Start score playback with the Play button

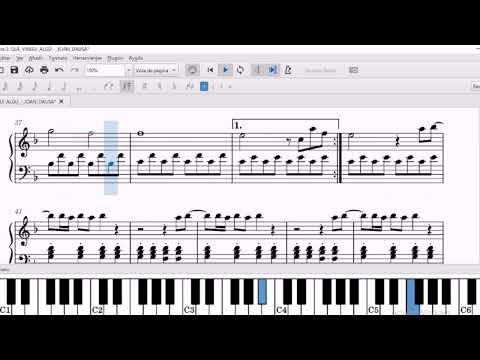point(225,70)
